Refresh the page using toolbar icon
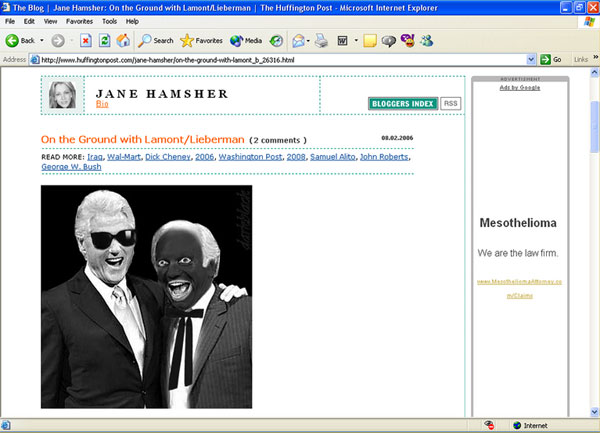600x433 pixels. [x=103, y=41]
